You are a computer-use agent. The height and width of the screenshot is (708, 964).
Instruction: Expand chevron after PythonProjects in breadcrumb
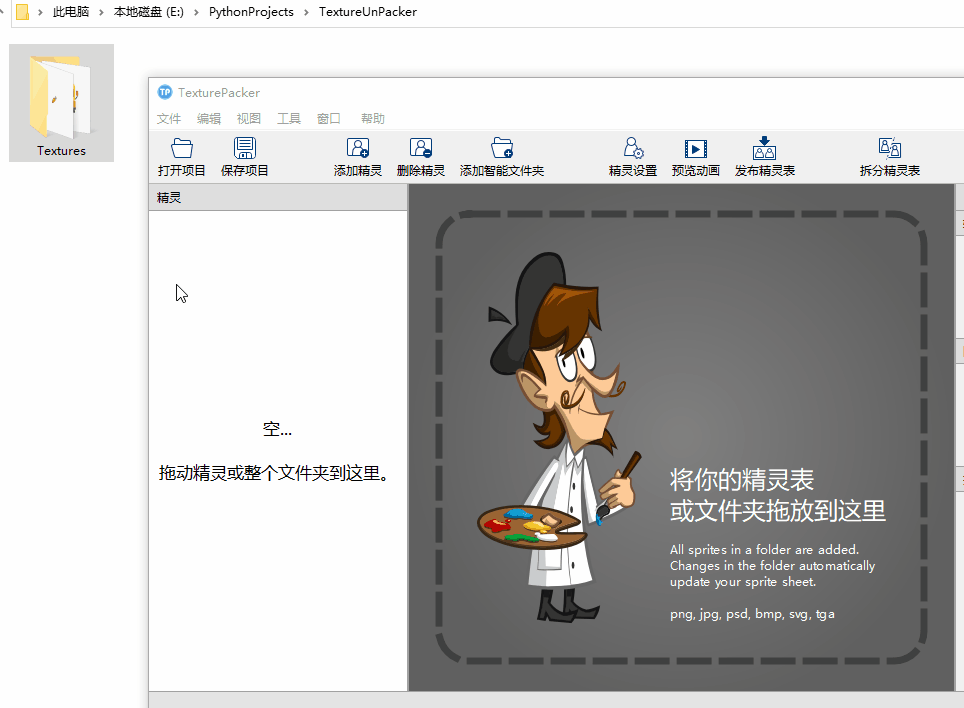click(306, 12)
